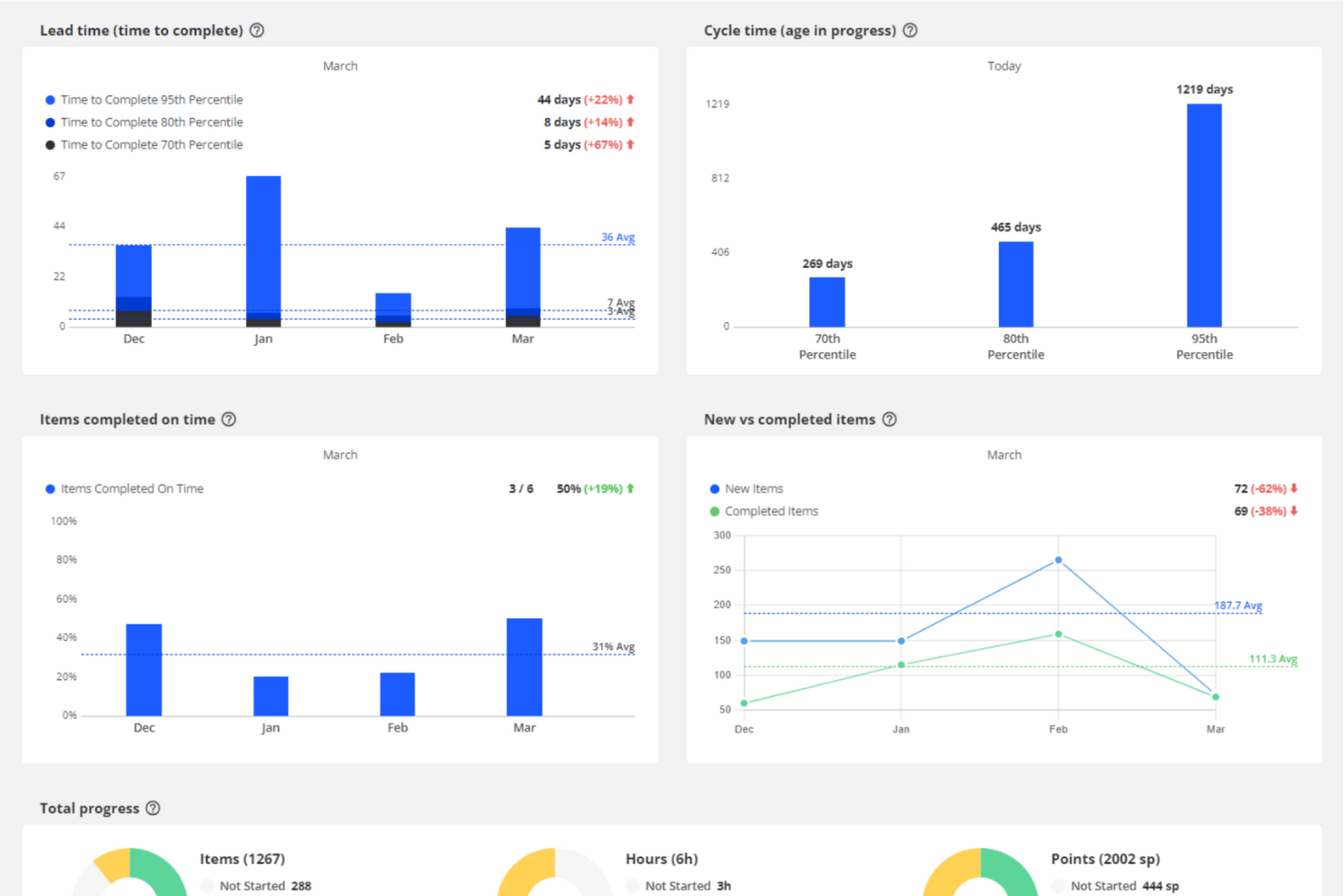Click the green Completed Items legend dot
1344x896 pixels.
715,511
